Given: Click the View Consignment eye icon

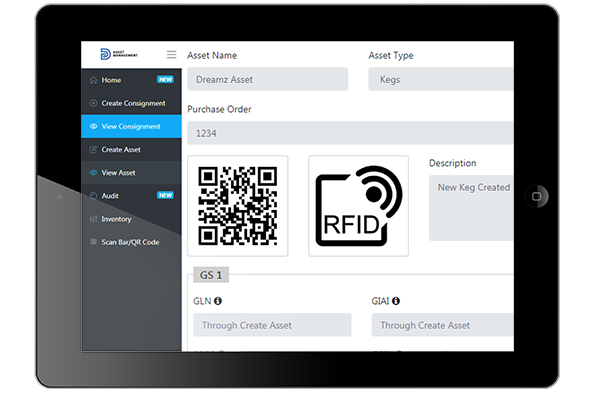Looking at the screenshot, I should [93, 126].
